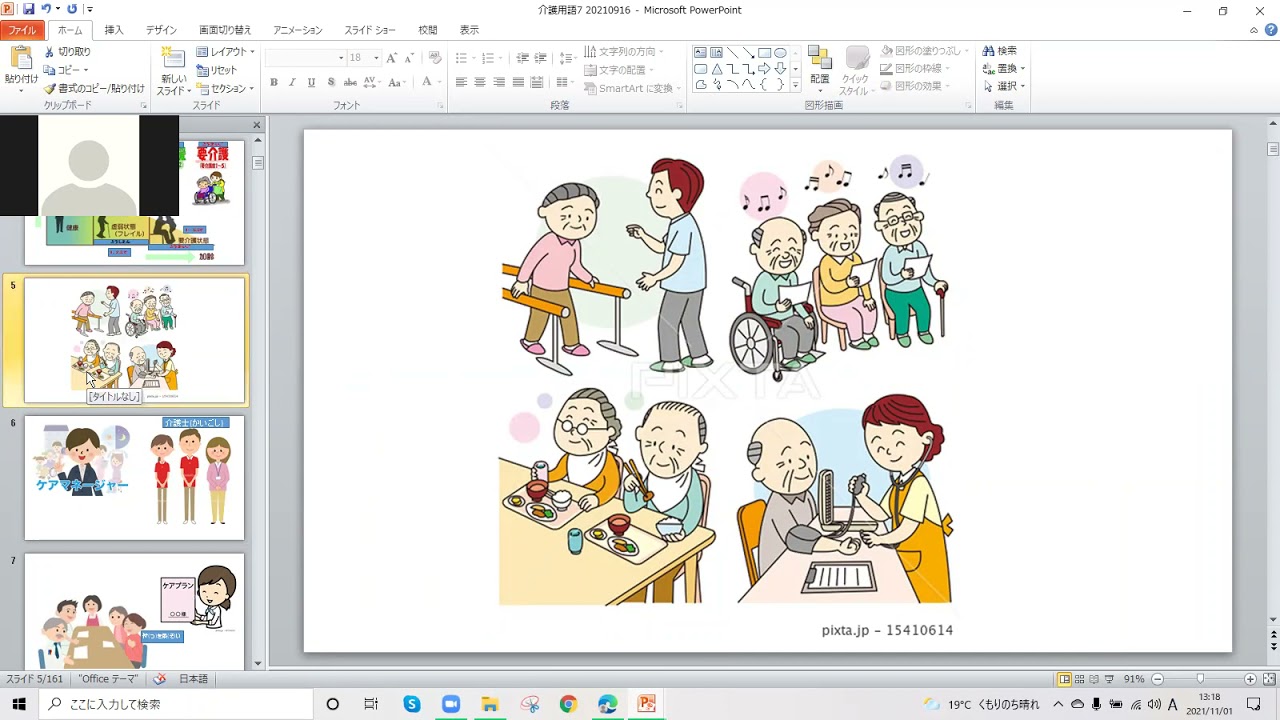Click the Reset (リセット) slide button
This screenshot has height=720, width=1280.
pos(217,70)
